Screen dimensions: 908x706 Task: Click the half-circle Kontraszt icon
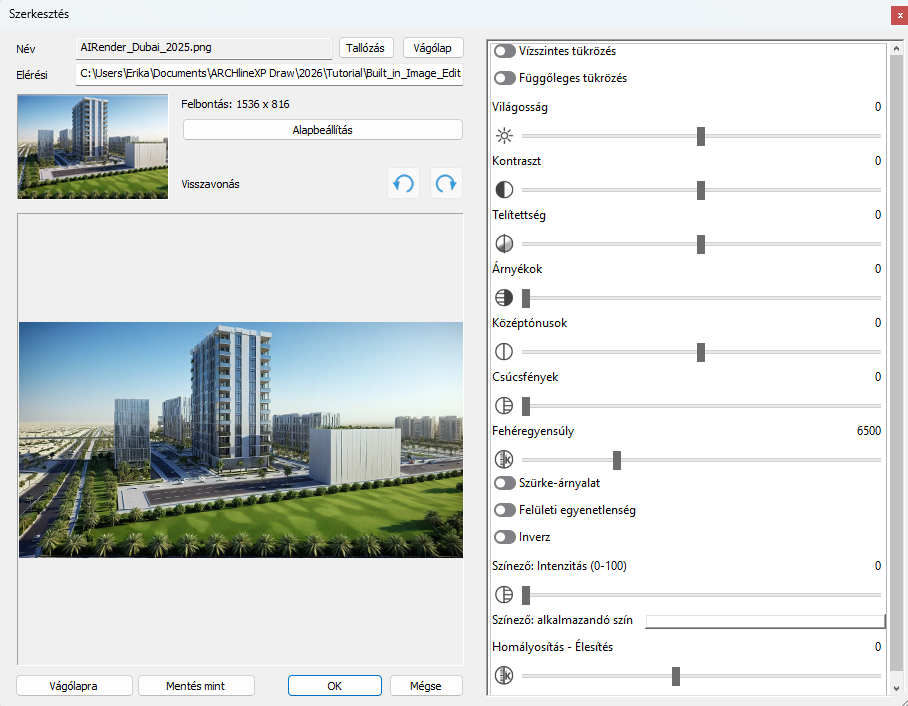click(504, 190)
